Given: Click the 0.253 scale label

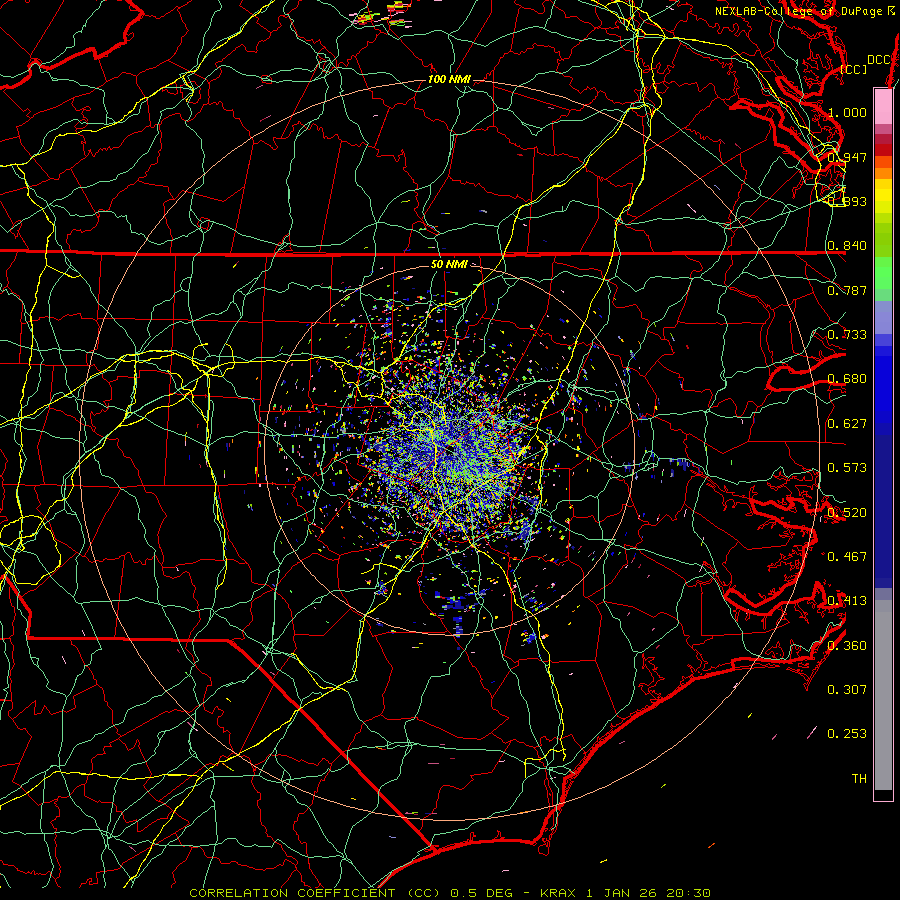Looking at the screenshot, I should (x=847, y=734).
